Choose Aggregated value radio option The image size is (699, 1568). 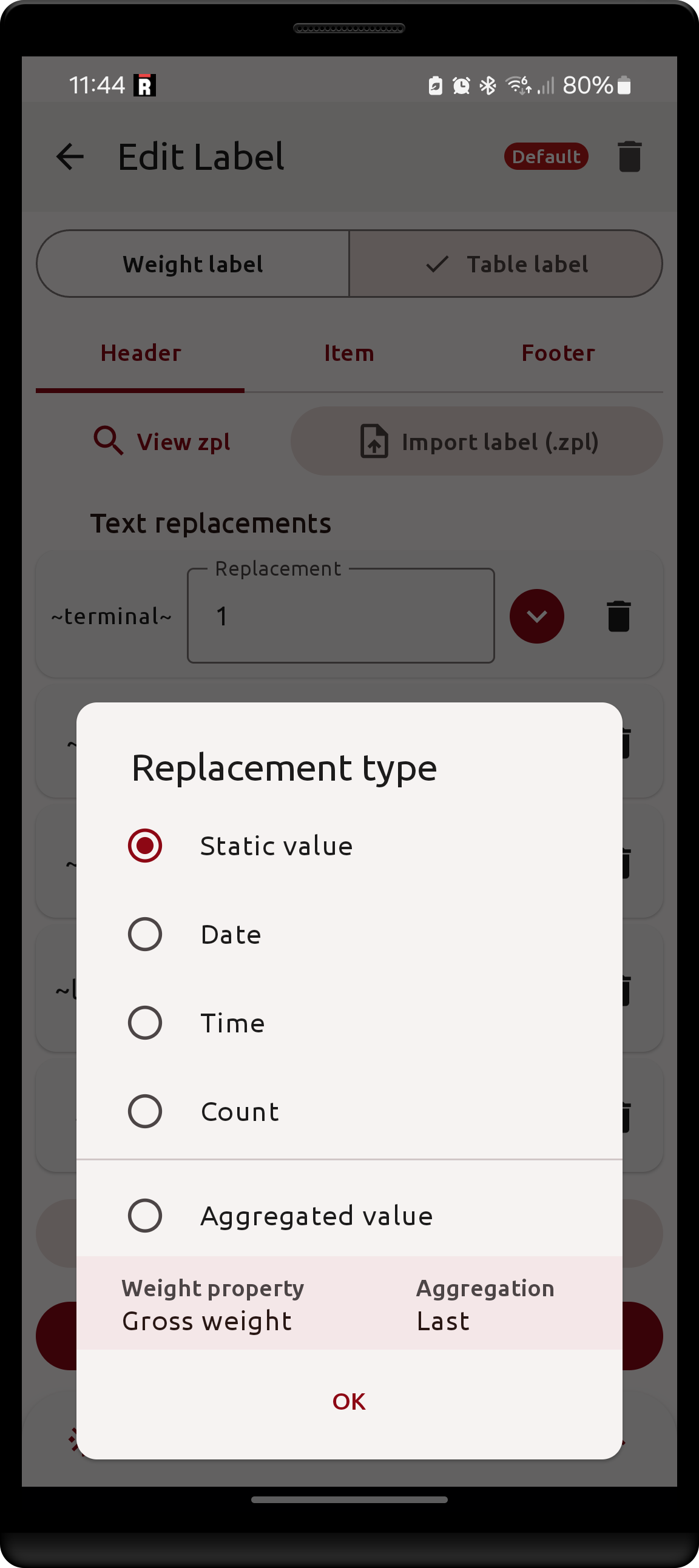coord(145,1216)
